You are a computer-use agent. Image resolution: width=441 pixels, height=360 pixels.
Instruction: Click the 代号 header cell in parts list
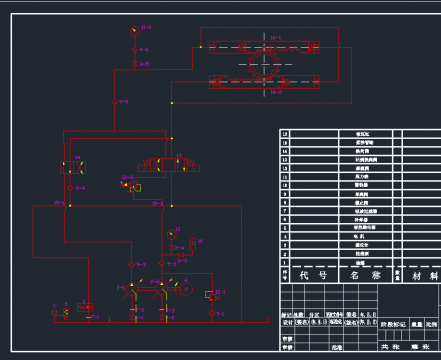(x=314, y=275)
